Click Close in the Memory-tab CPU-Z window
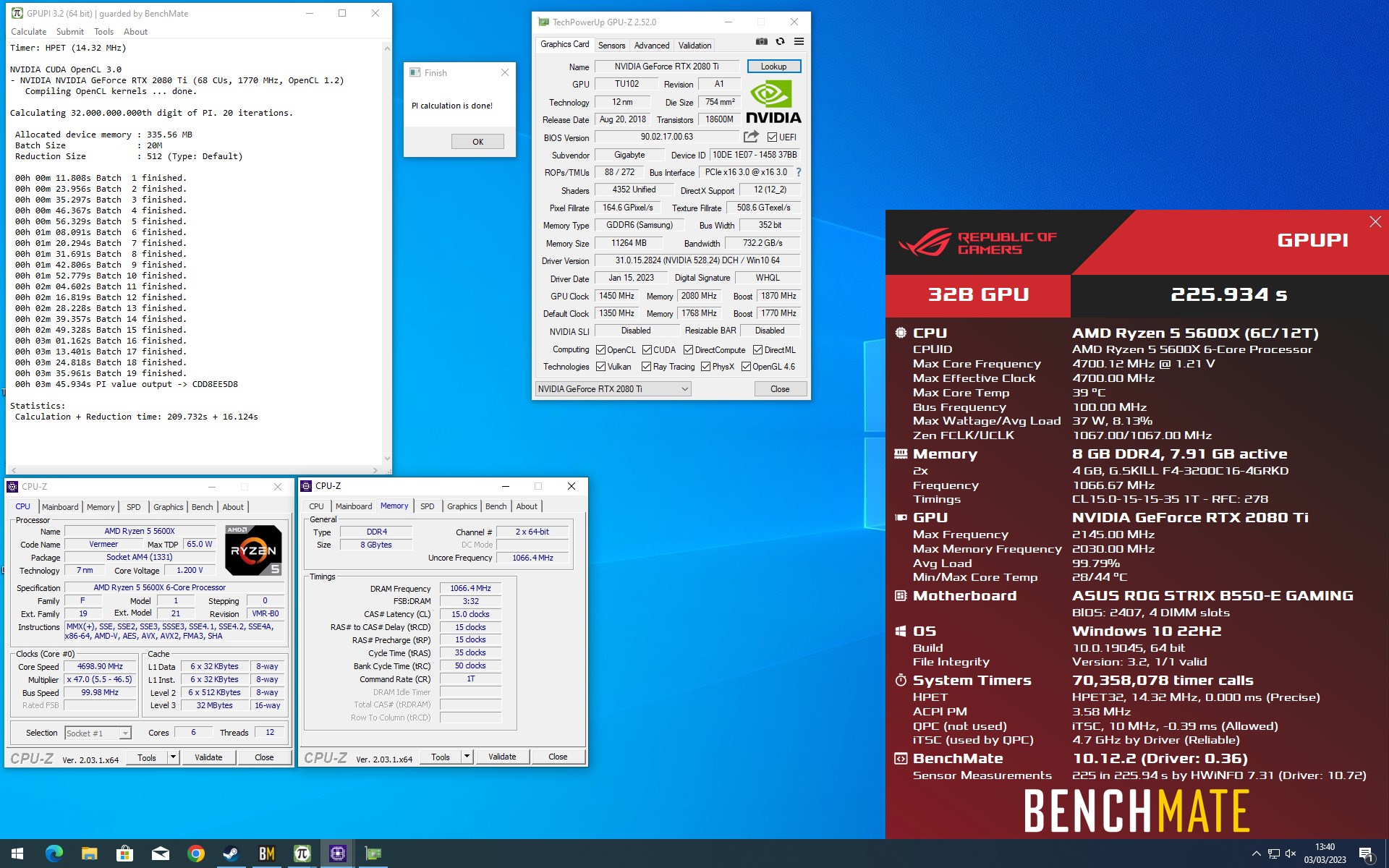 click(558, 757)
